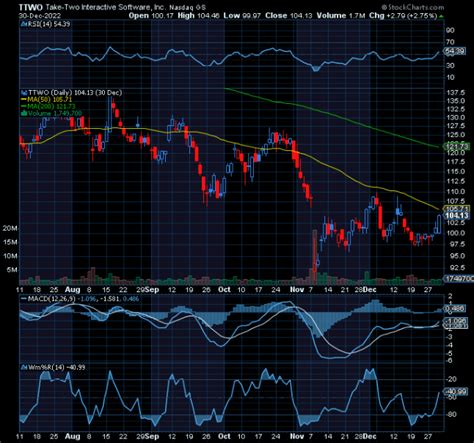Click the tall red volume spike bar near Nov 7

pos(314,256)
